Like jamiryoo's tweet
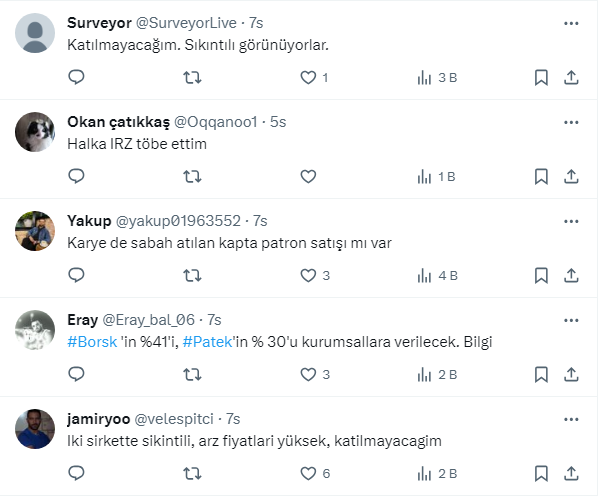Screen dimensions: 604x496 [x=308, y=473]
